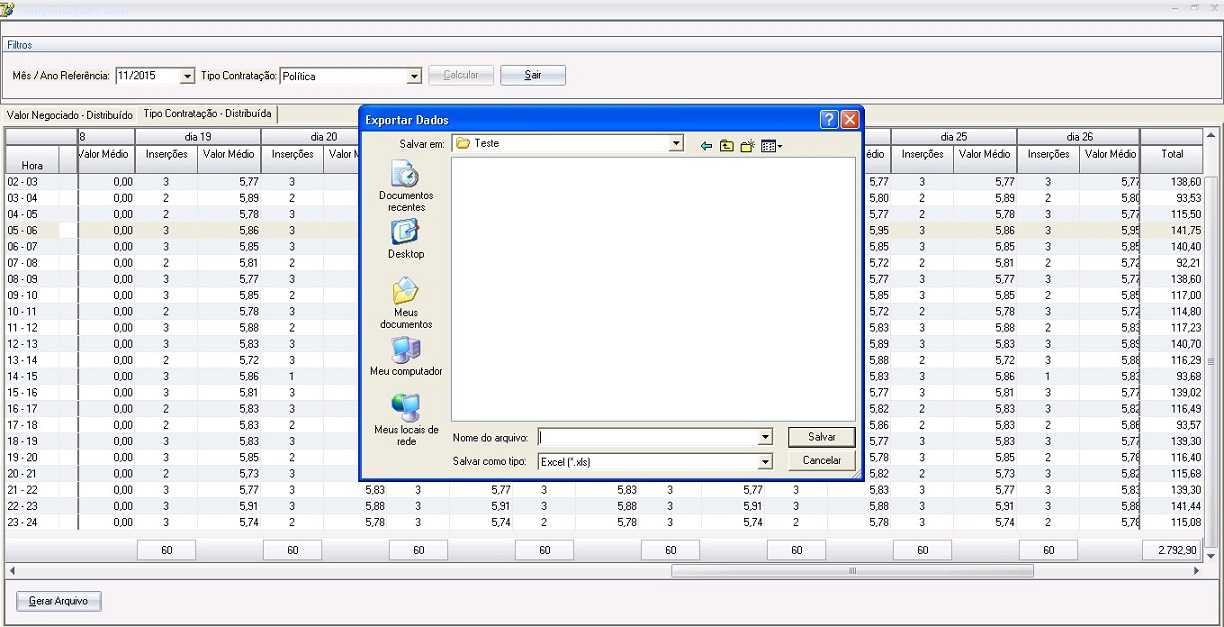Expand the Salvar em folder dropdown
The image size is (1224, 627).
click(x=676, y=144)
